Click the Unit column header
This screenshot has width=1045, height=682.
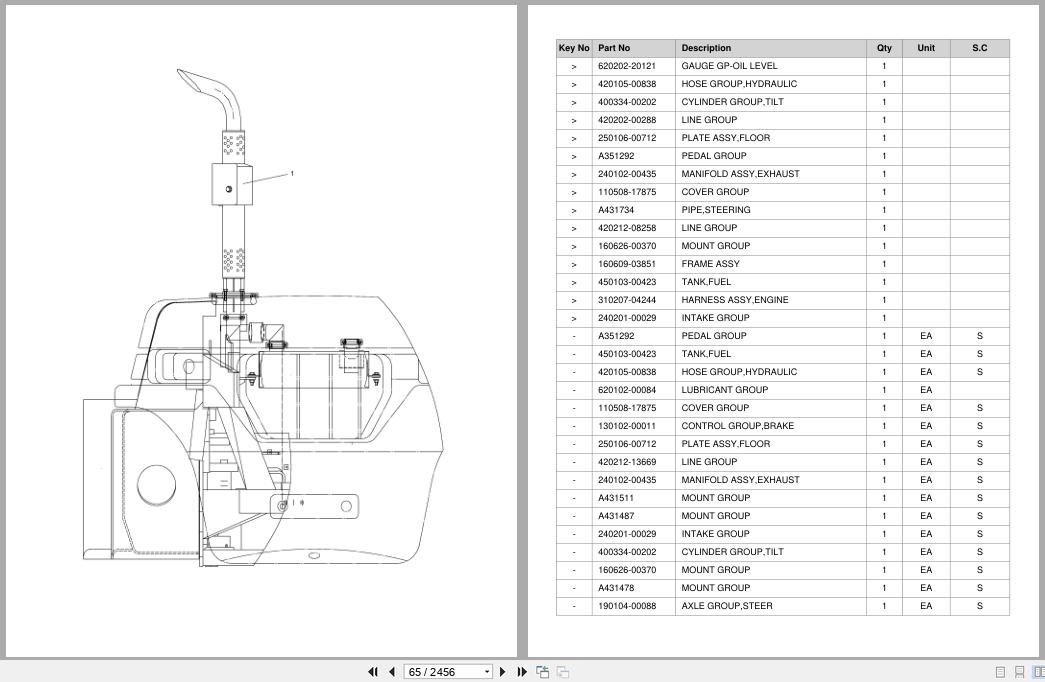(926, 48)
